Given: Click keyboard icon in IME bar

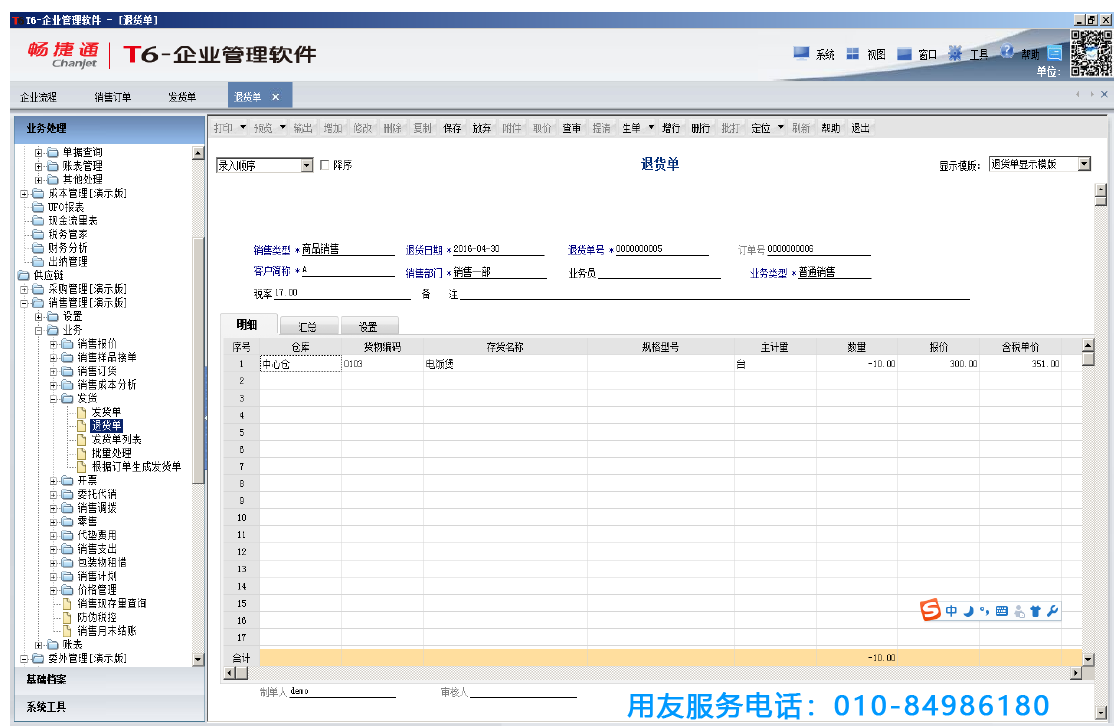Looking at the screenshot, I should pyautogui.click(x=1002, y=611).
